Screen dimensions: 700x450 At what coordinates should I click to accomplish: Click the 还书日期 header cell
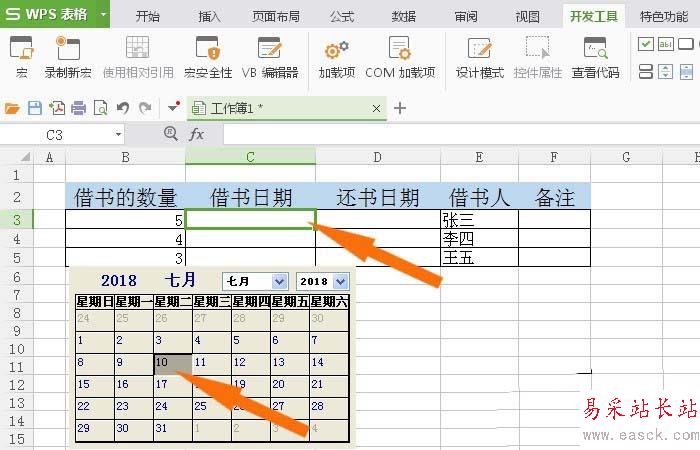[x=378, y=197]
